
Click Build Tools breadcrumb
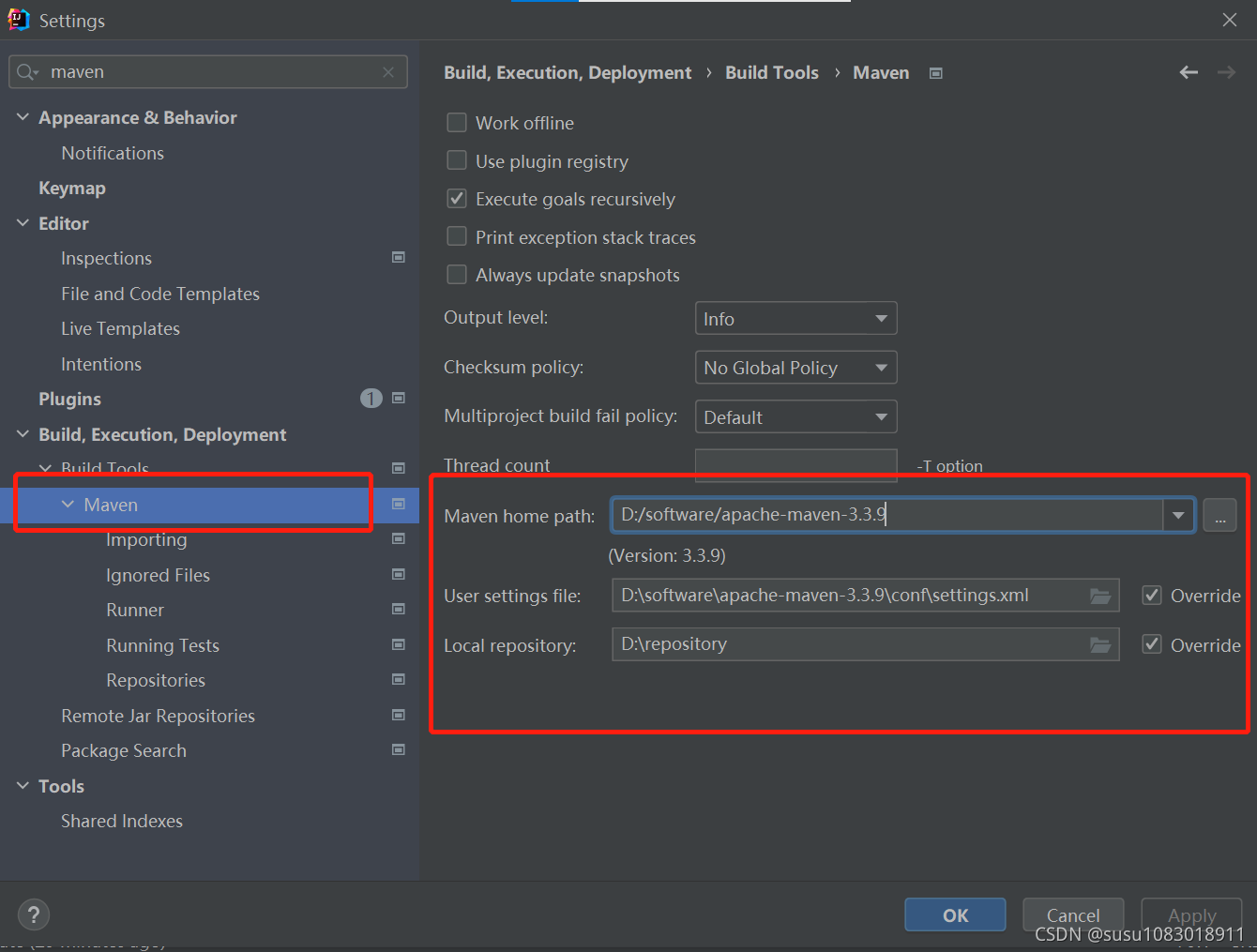(x=772, y=73)
